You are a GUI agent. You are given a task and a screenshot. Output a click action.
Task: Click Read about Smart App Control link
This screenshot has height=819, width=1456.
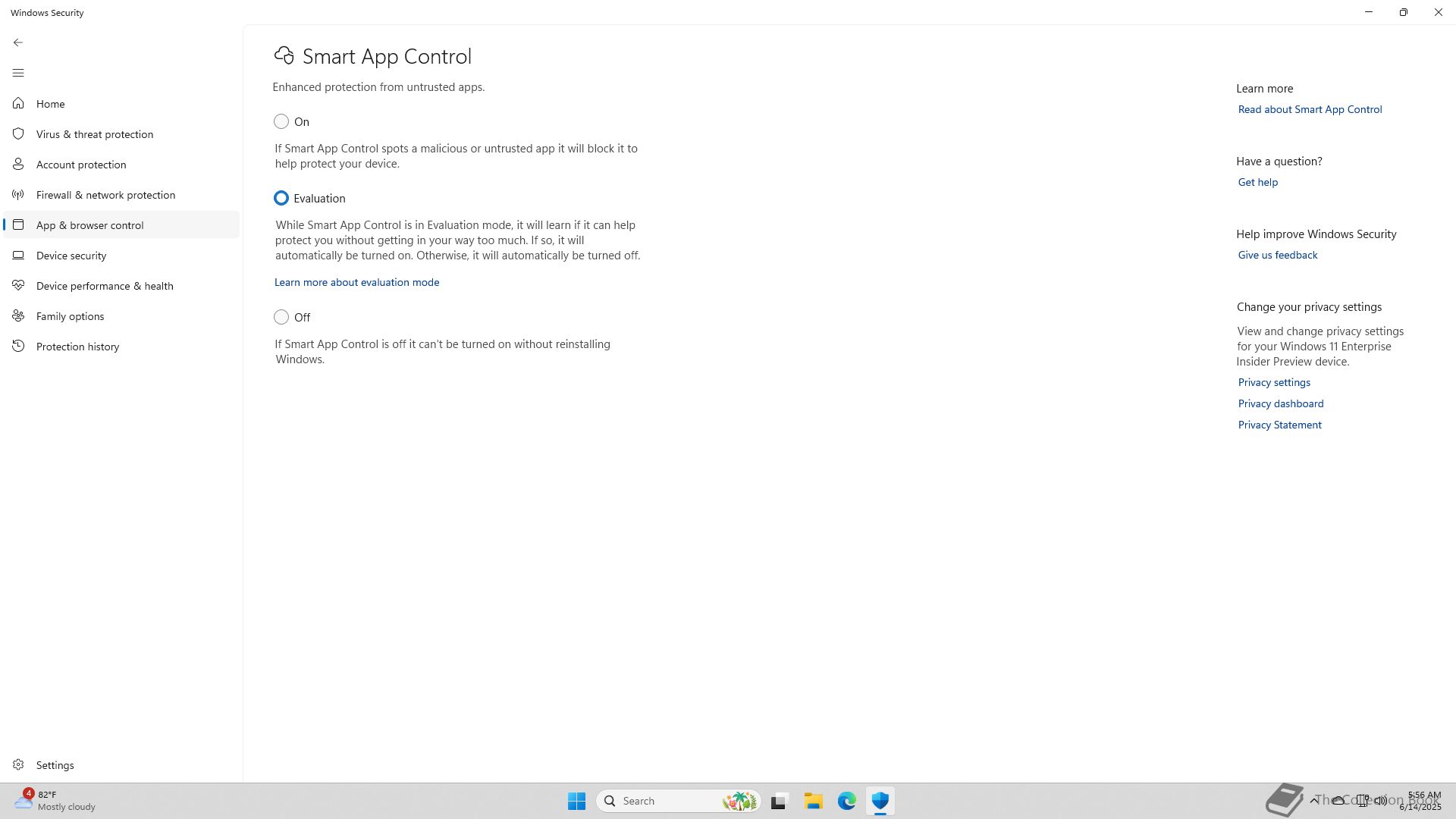click(1310, 109)
